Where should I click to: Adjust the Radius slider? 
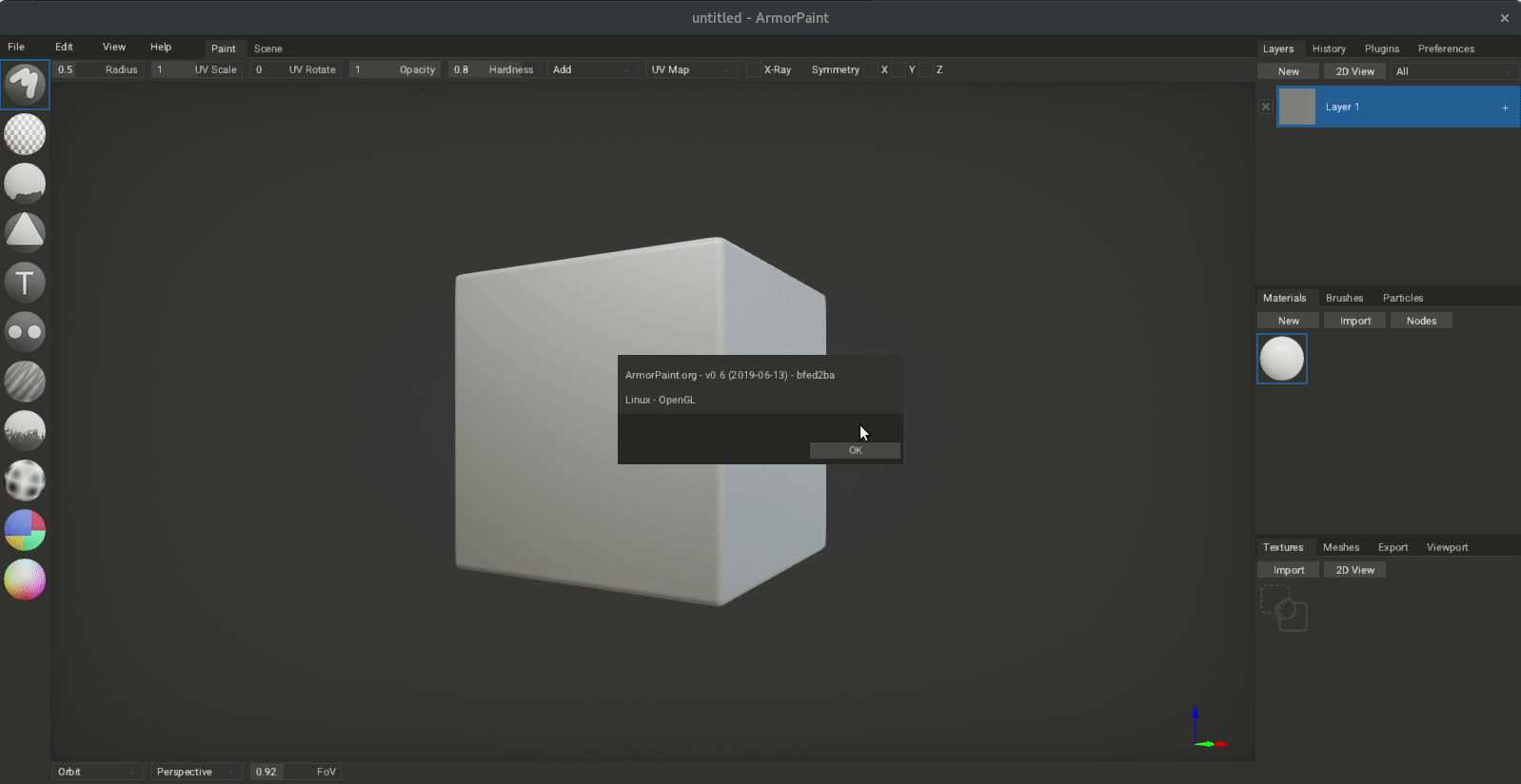(98, 69)
